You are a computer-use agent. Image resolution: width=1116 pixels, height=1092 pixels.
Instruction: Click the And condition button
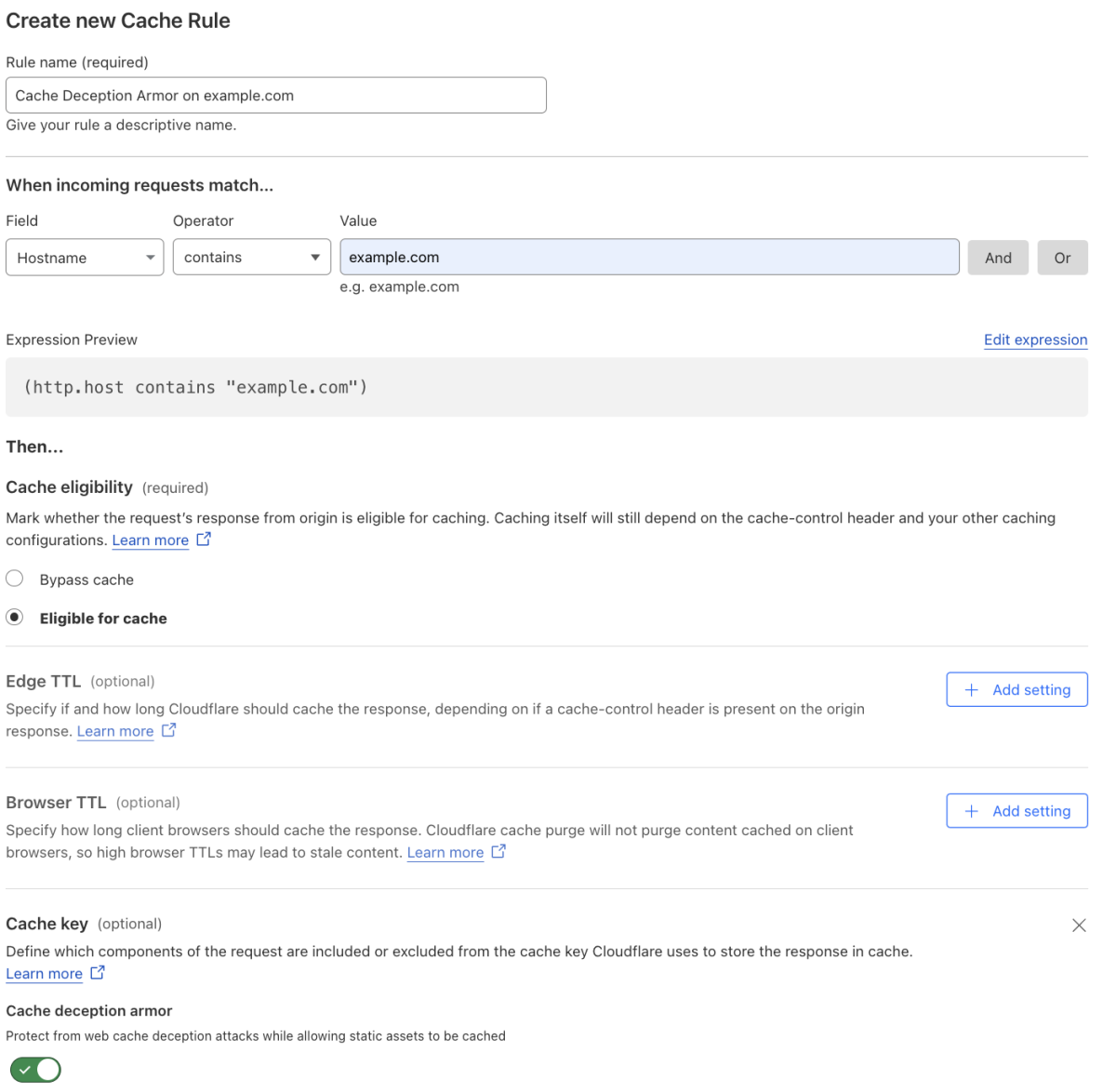tap(997, 257)
